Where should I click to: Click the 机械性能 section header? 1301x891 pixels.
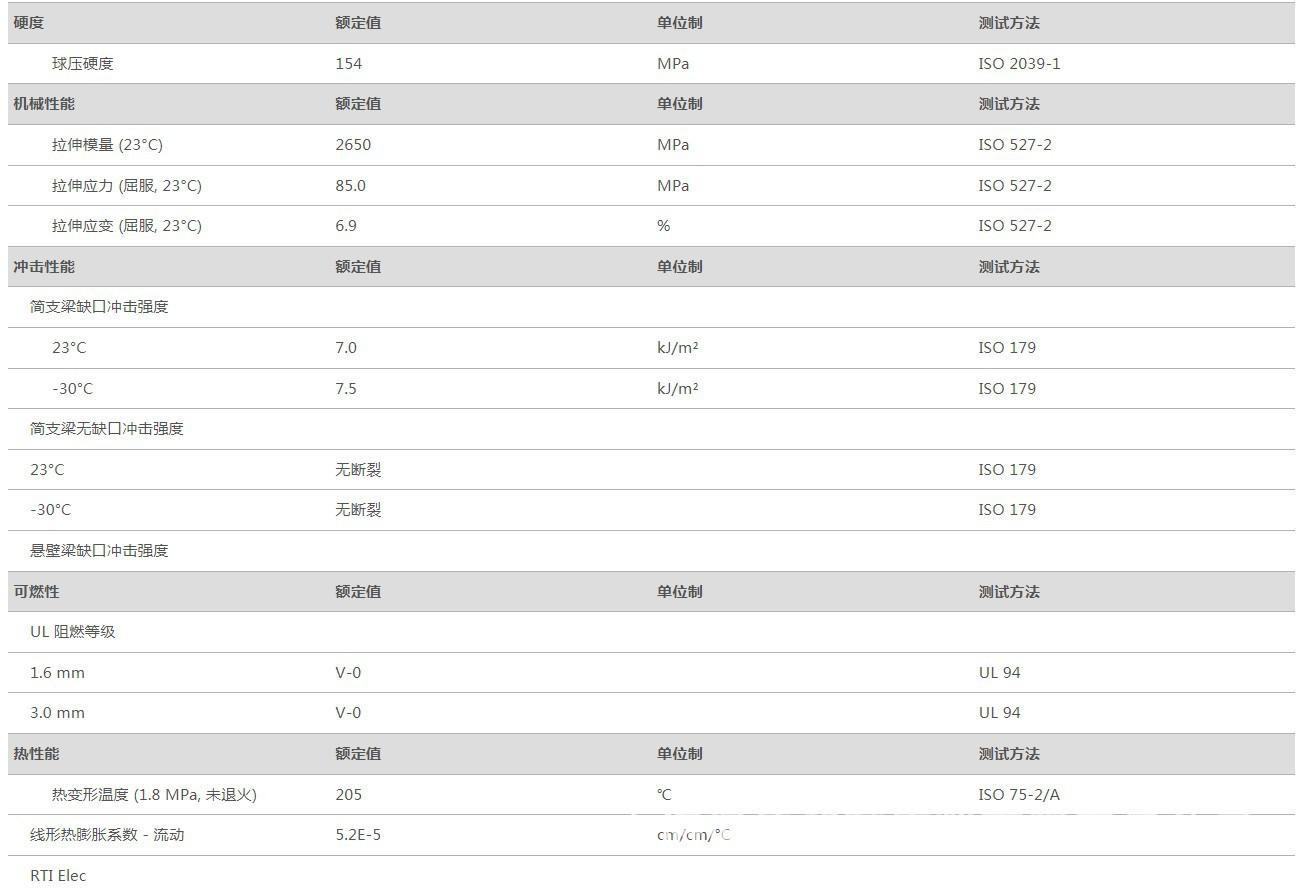coord(44,104)
